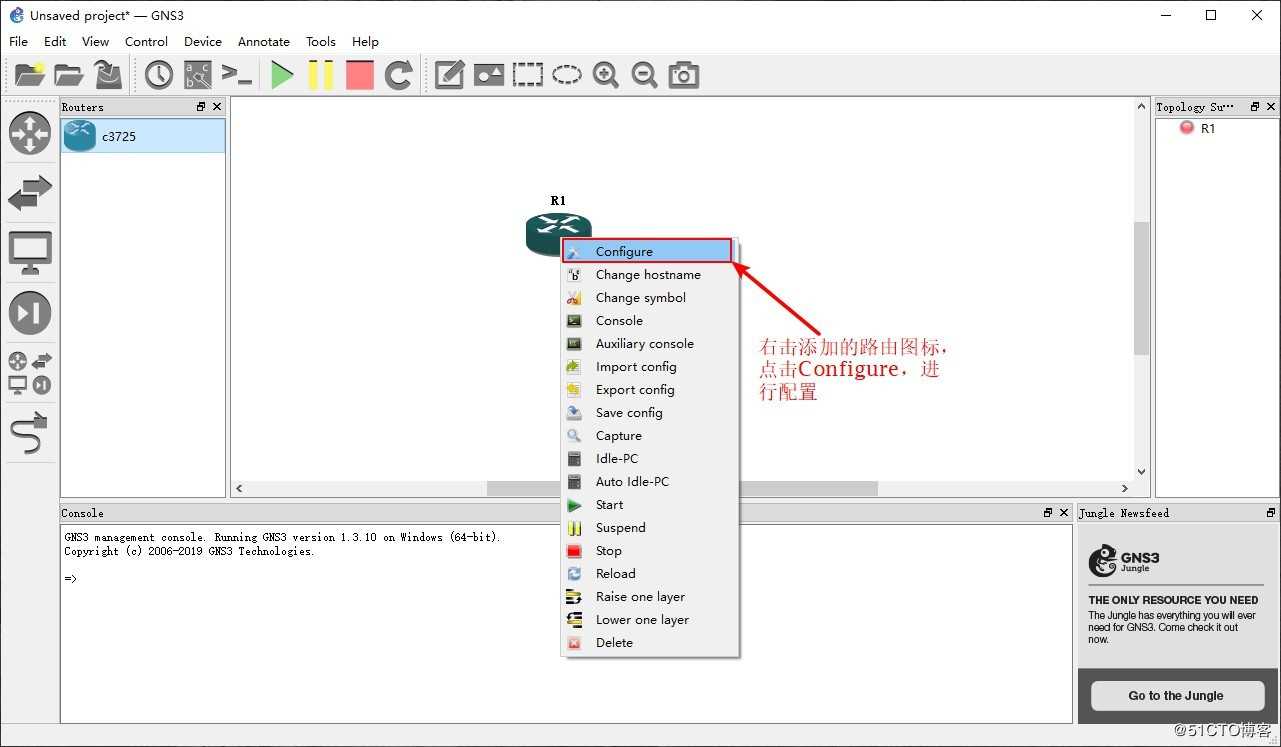
Task: Open the Help menu
Action: pos(365,41)
